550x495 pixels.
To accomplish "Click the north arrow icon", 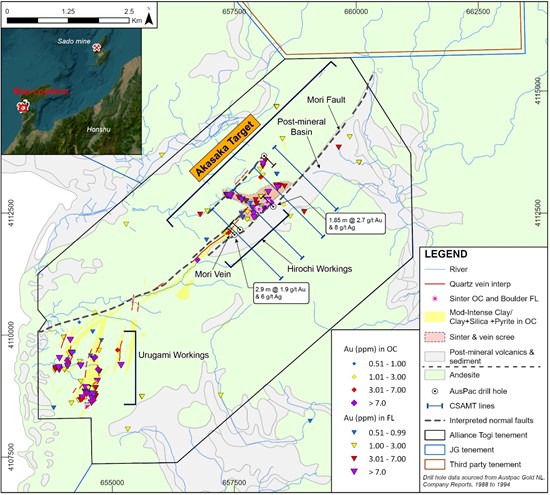I will pyautogui.click(x=149, y=17).
